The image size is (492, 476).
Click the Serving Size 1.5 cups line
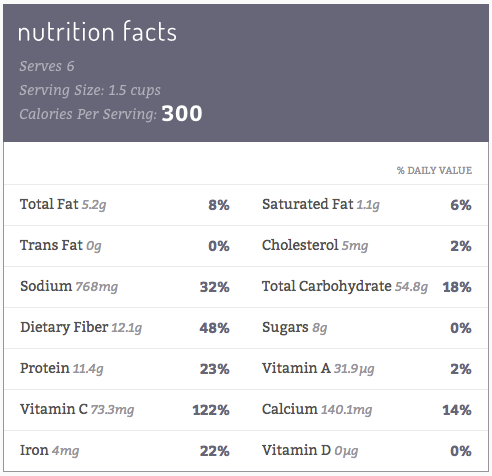(x=90, y=90)
